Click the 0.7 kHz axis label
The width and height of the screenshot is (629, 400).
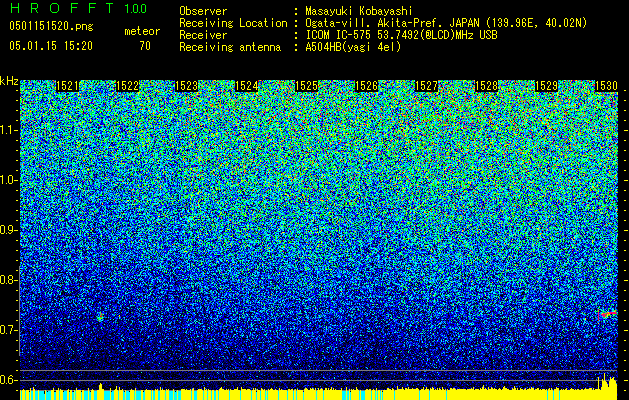[x=9, y=330]
